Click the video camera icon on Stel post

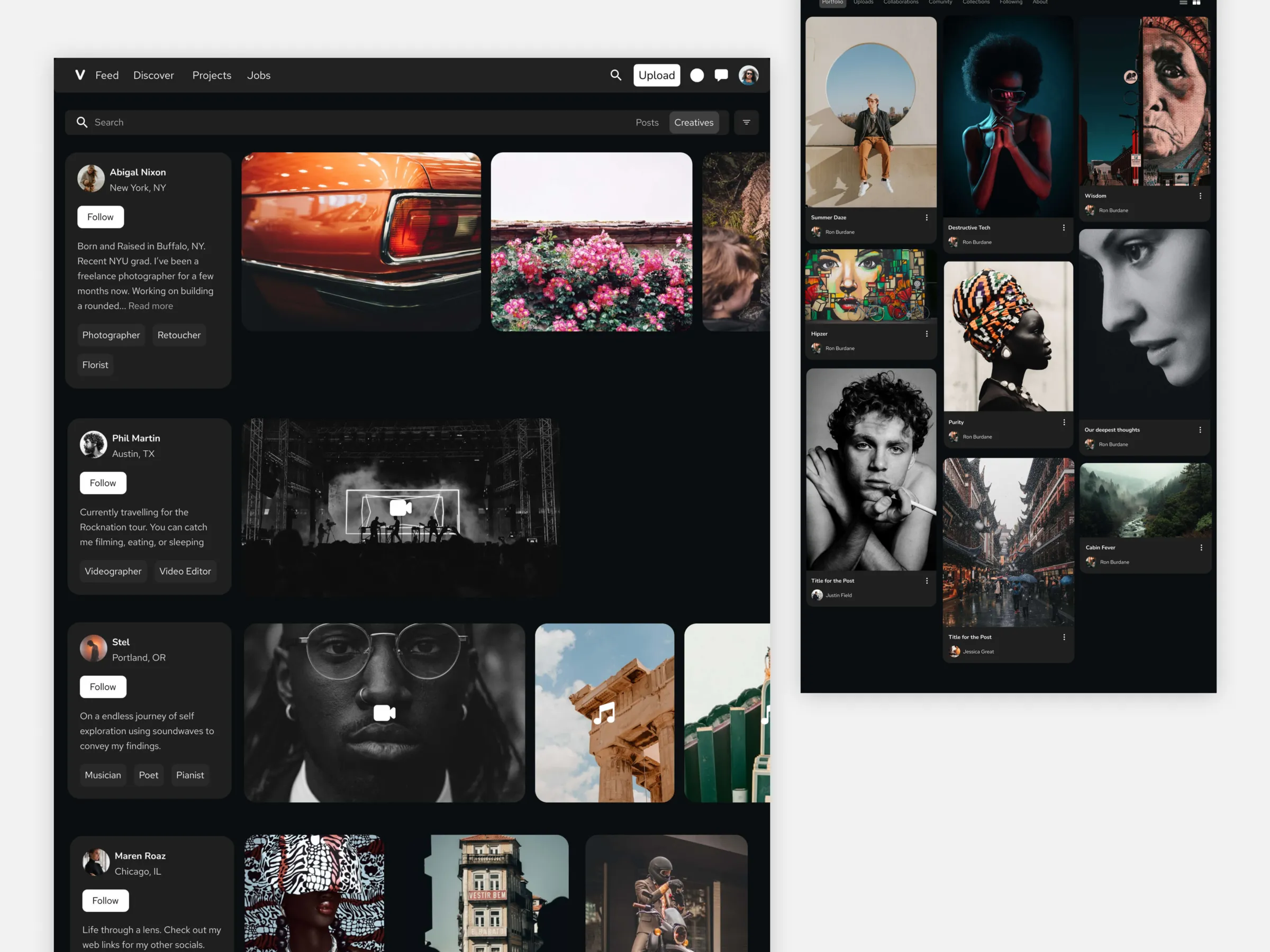click(x=384, y=712)
